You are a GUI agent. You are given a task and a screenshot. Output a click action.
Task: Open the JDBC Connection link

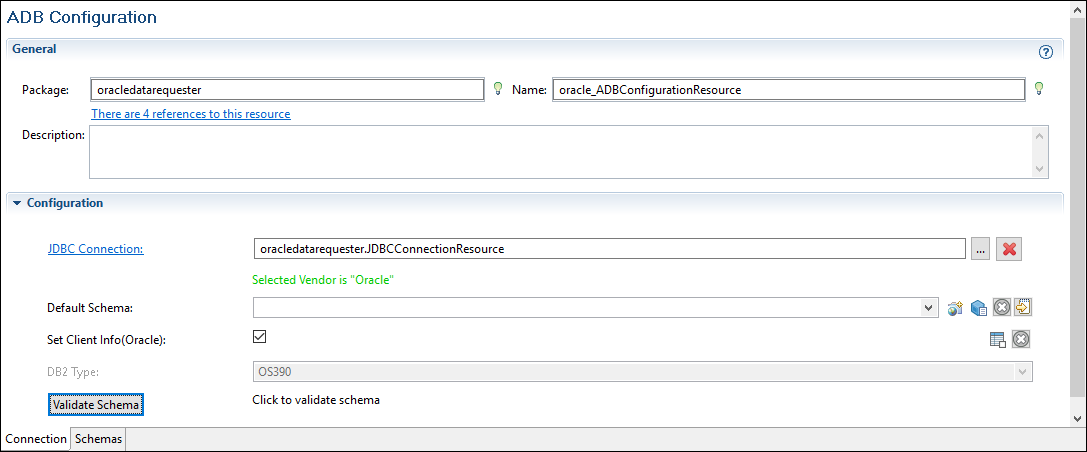[95, 249]
